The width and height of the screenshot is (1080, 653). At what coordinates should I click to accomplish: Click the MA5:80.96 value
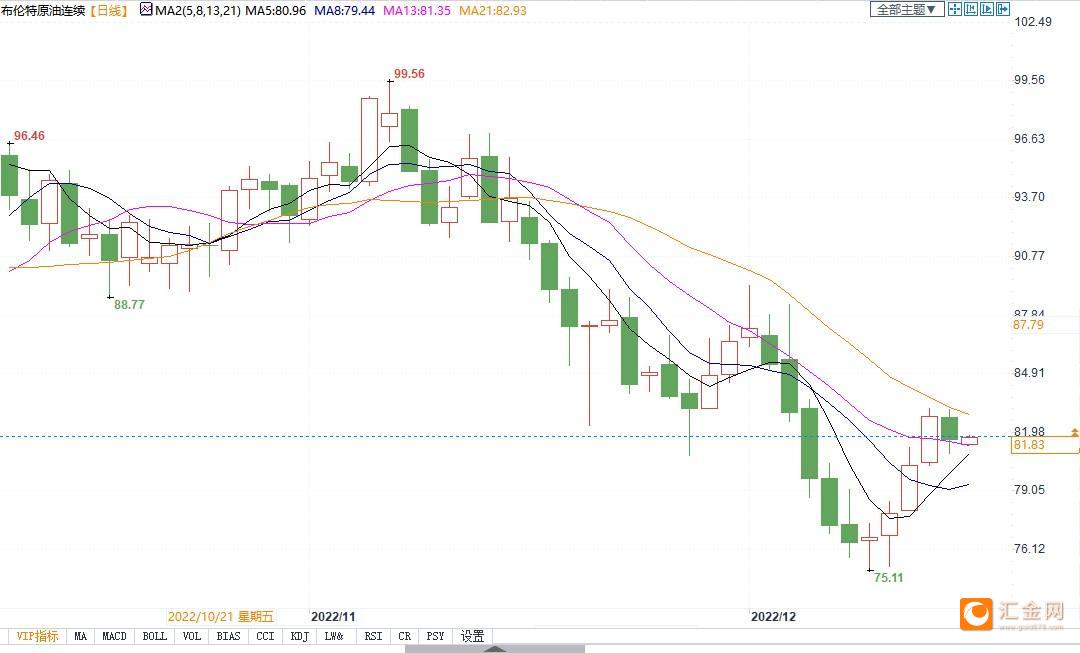[x=276, y=10]
